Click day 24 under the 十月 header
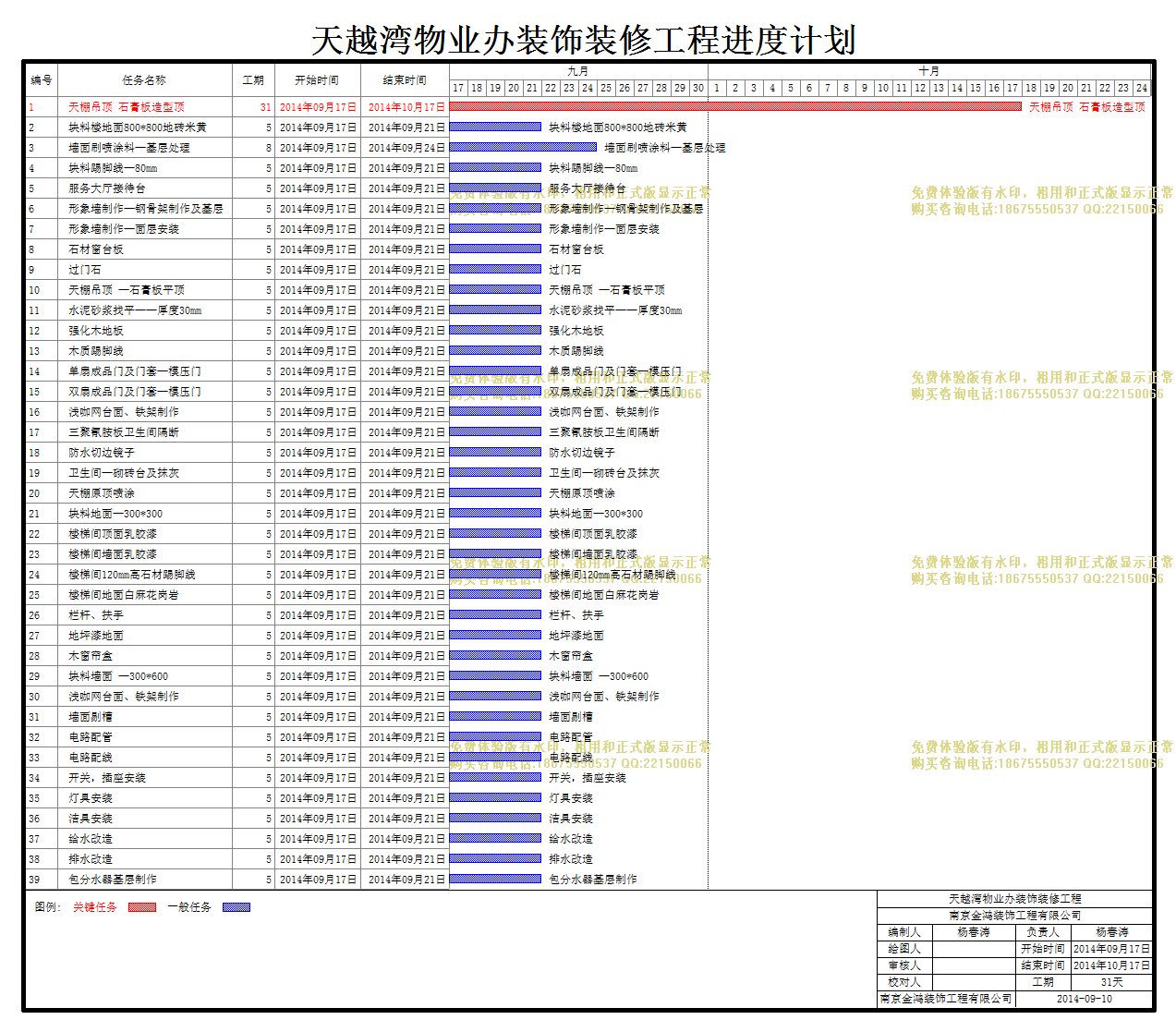Viewport: 1176px width, 1032px height. click(1142, 89)
